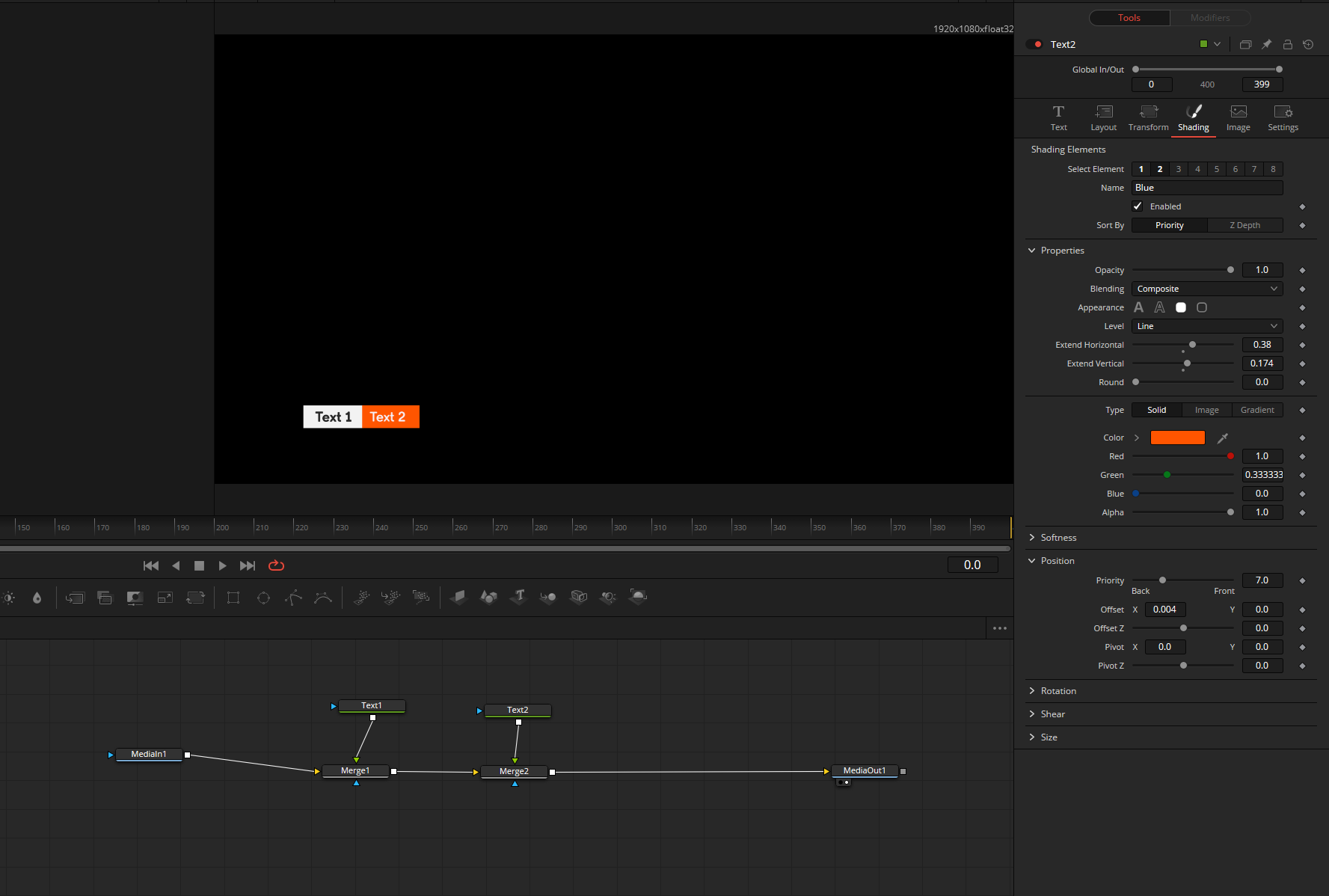Add a pMerge particle node
1329x896 pixels.
[390, 597]
